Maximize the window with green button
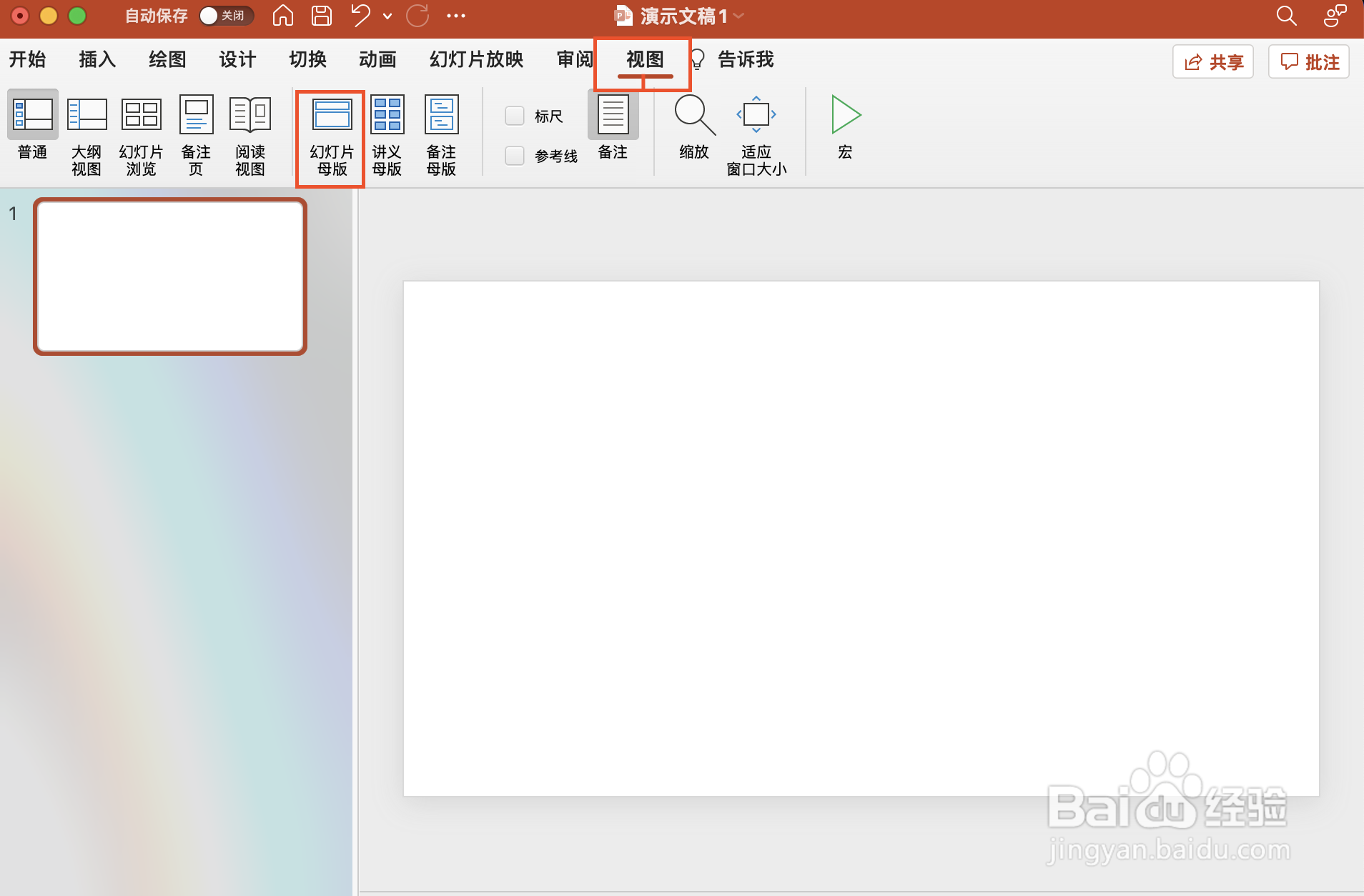The height and width of the screenshot is (896, 1364). coord(77,16)
